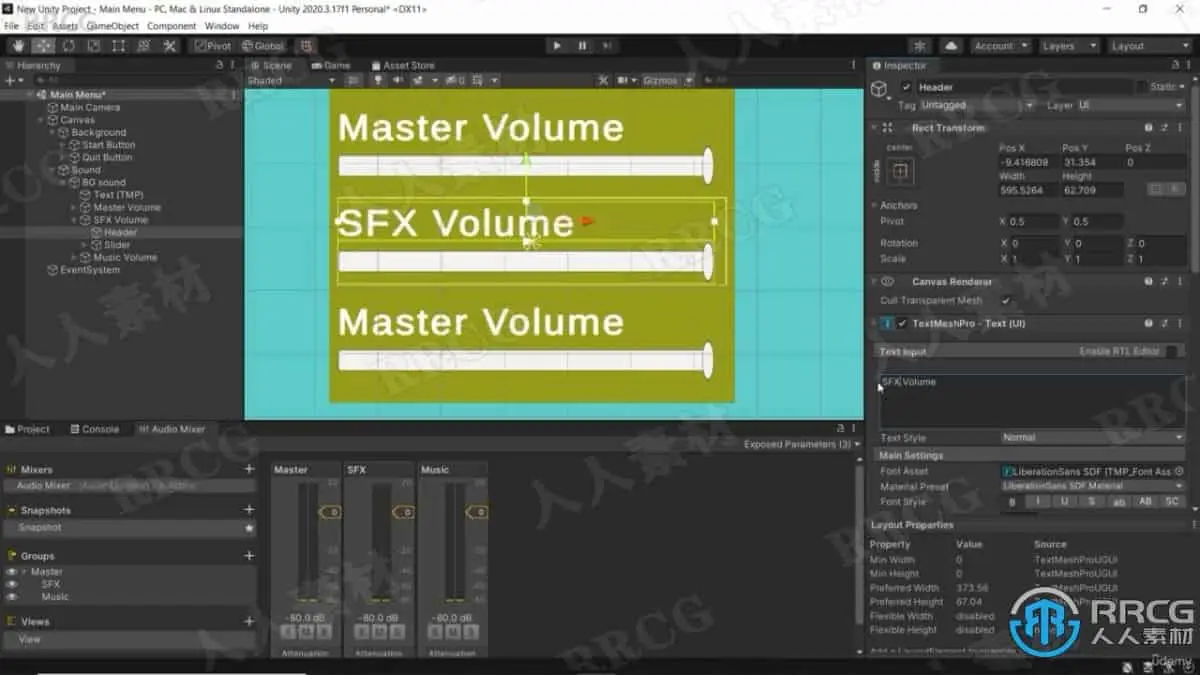Open the Account dropdown
The image size is (1200, 675).
pos(1000,46)
